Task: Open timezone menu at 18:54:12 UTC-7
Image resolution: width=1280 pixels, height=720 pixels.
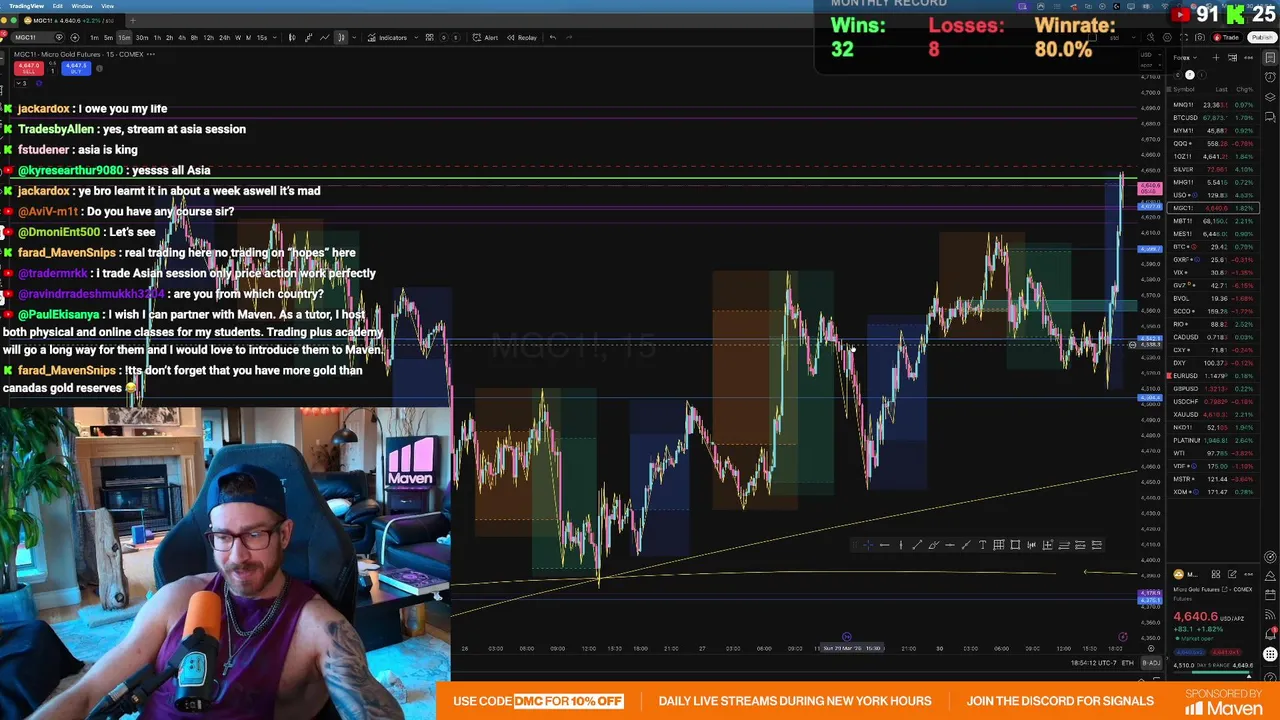Action: pyautogui.click(x=1093, y=662)
